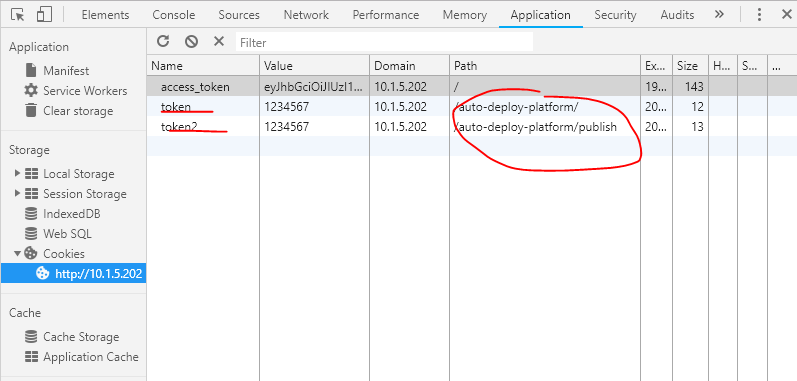Delete selected cookie with the X icon
This screenshot has width=797, height=381.
[219, 42]
